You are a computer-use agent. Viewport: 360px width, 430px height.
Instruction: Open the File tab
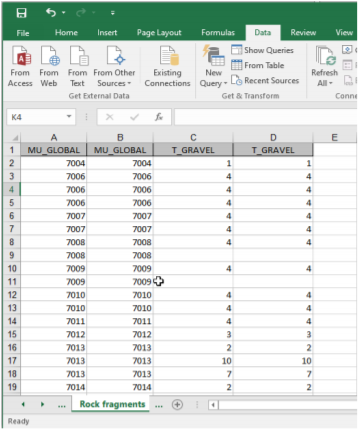click(23, 33)
